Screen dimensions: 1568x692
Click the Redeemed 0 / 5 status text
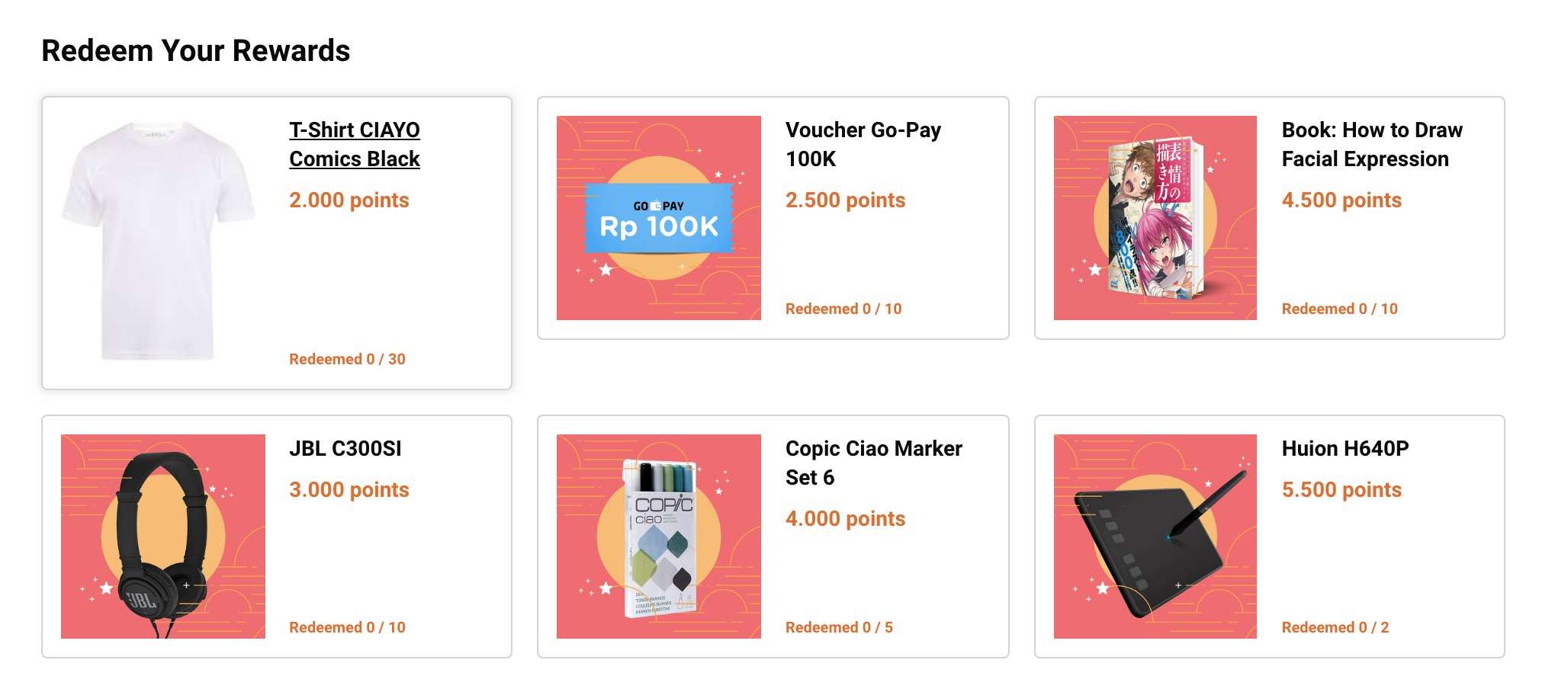coord(839,627)
